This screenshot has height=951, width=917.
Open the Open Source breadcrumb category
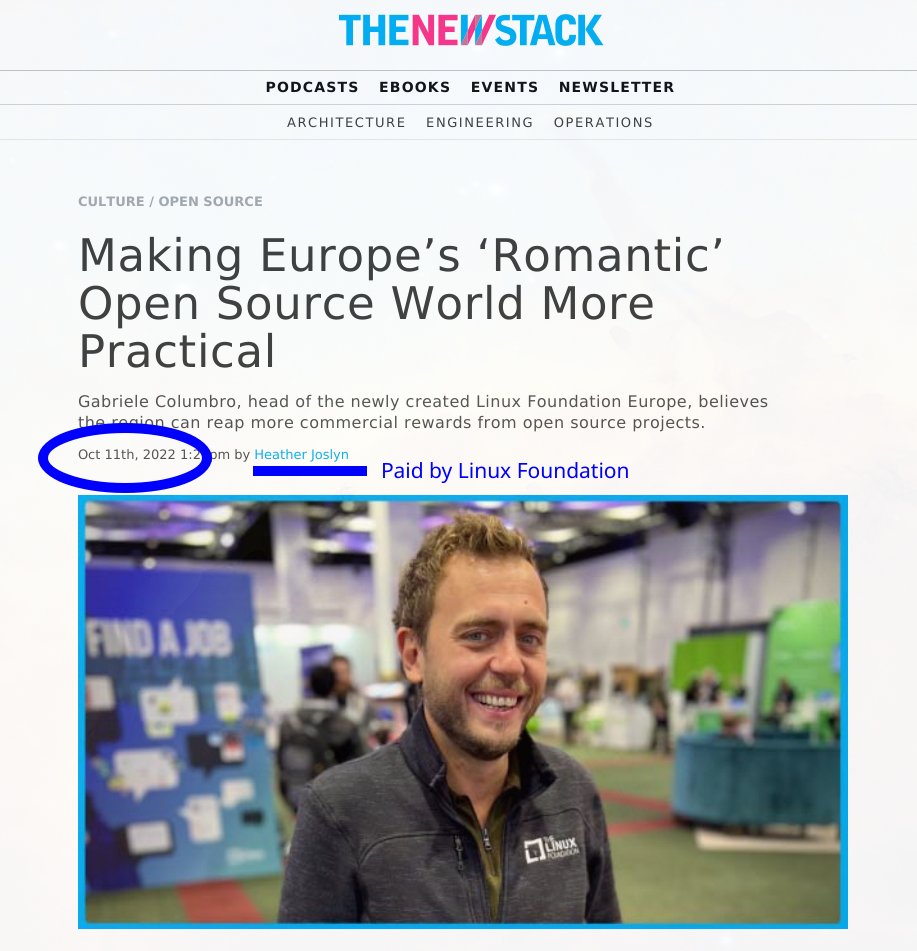[x=210, y=201]
